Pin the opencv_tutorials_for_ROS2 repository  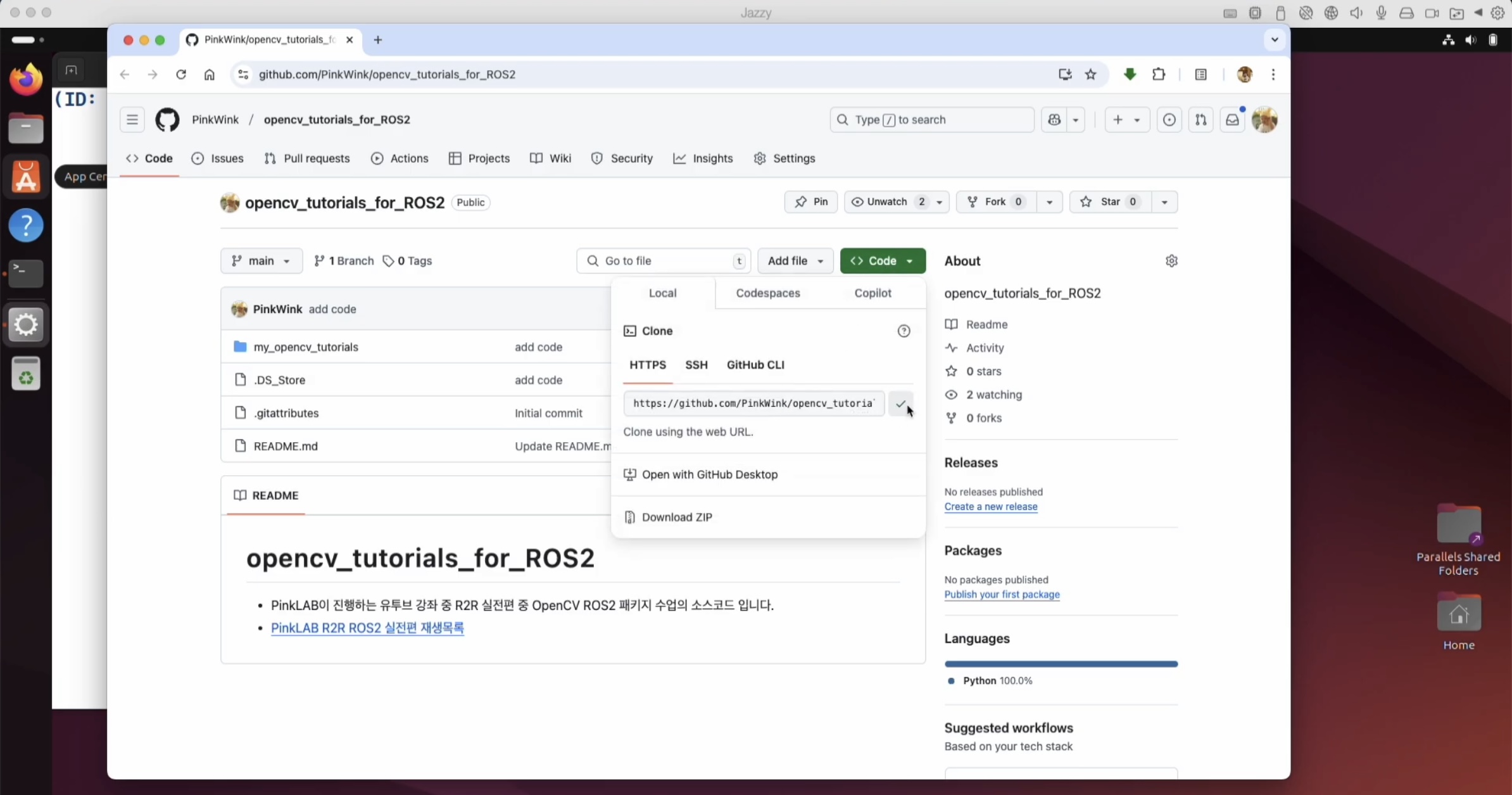[811, 202]
